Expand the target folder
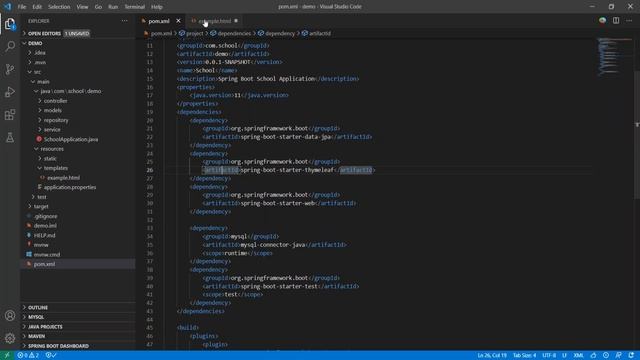Image resolution: width=640 pixels, height=360 pixels. [x=78, y=207]
